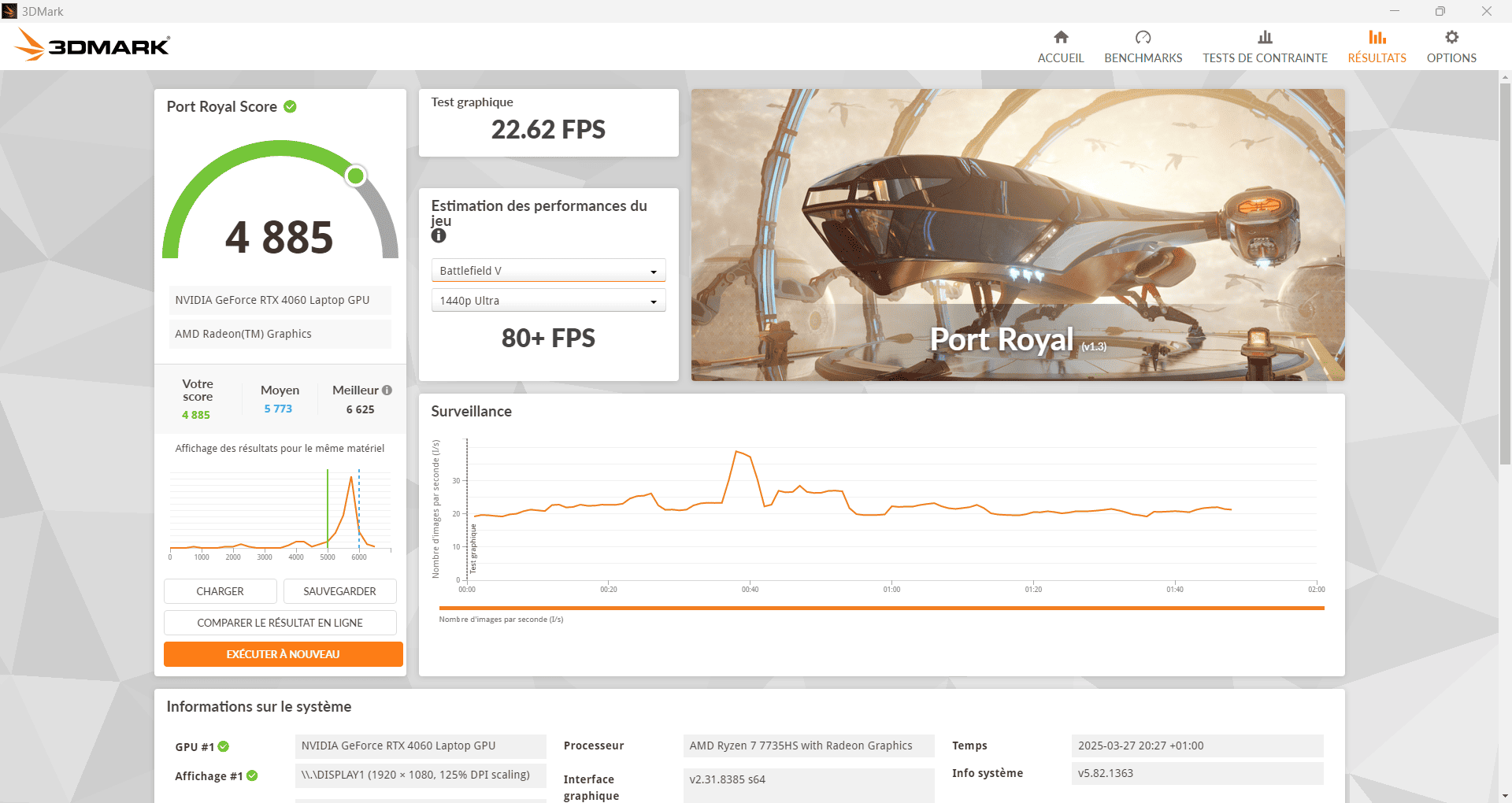Click the 3DMark title bar app icon
Viewport: 1512px width, 803px height.
(x=9, y=11)
